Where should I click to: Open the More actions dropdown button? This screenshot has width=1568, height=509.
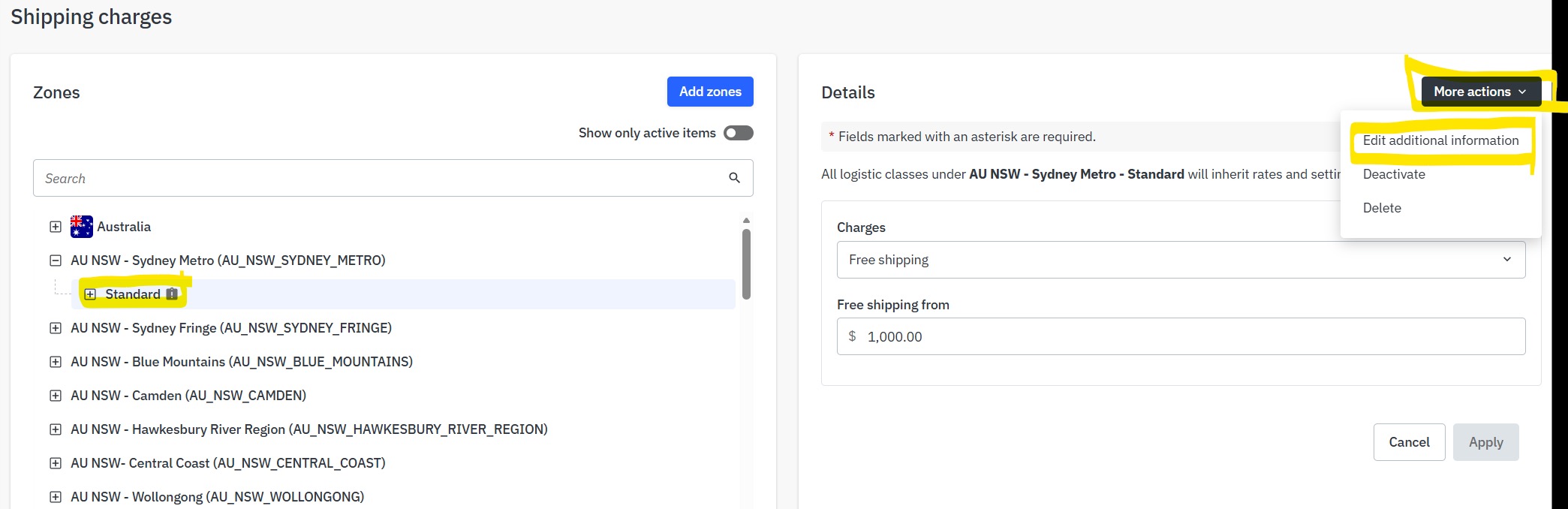pos(1480,92)
